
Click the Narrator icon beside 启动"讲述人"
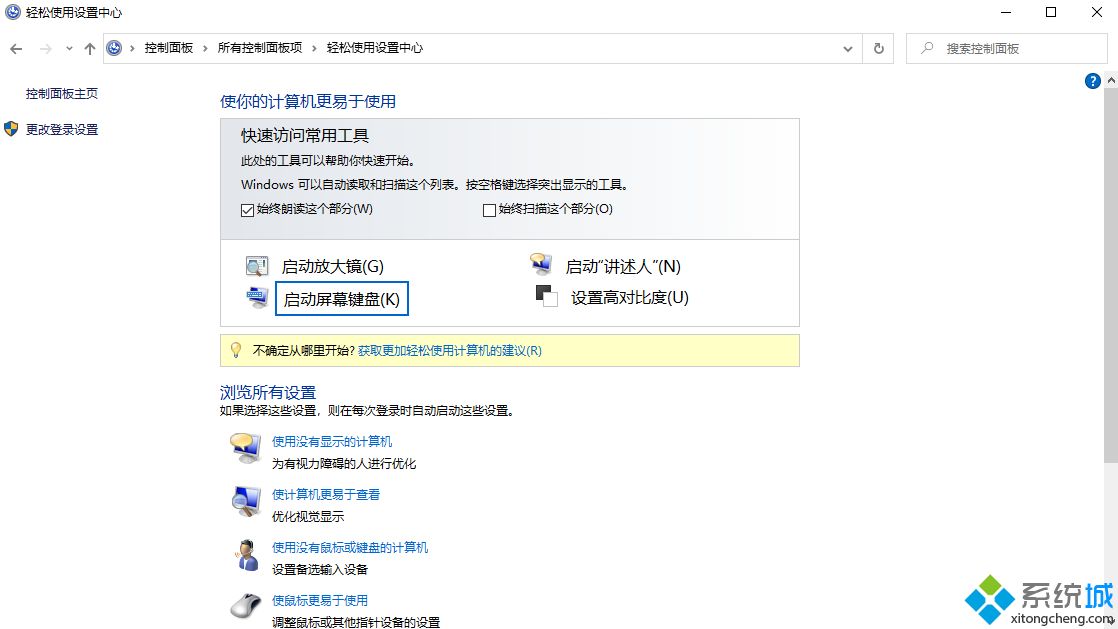541,264
